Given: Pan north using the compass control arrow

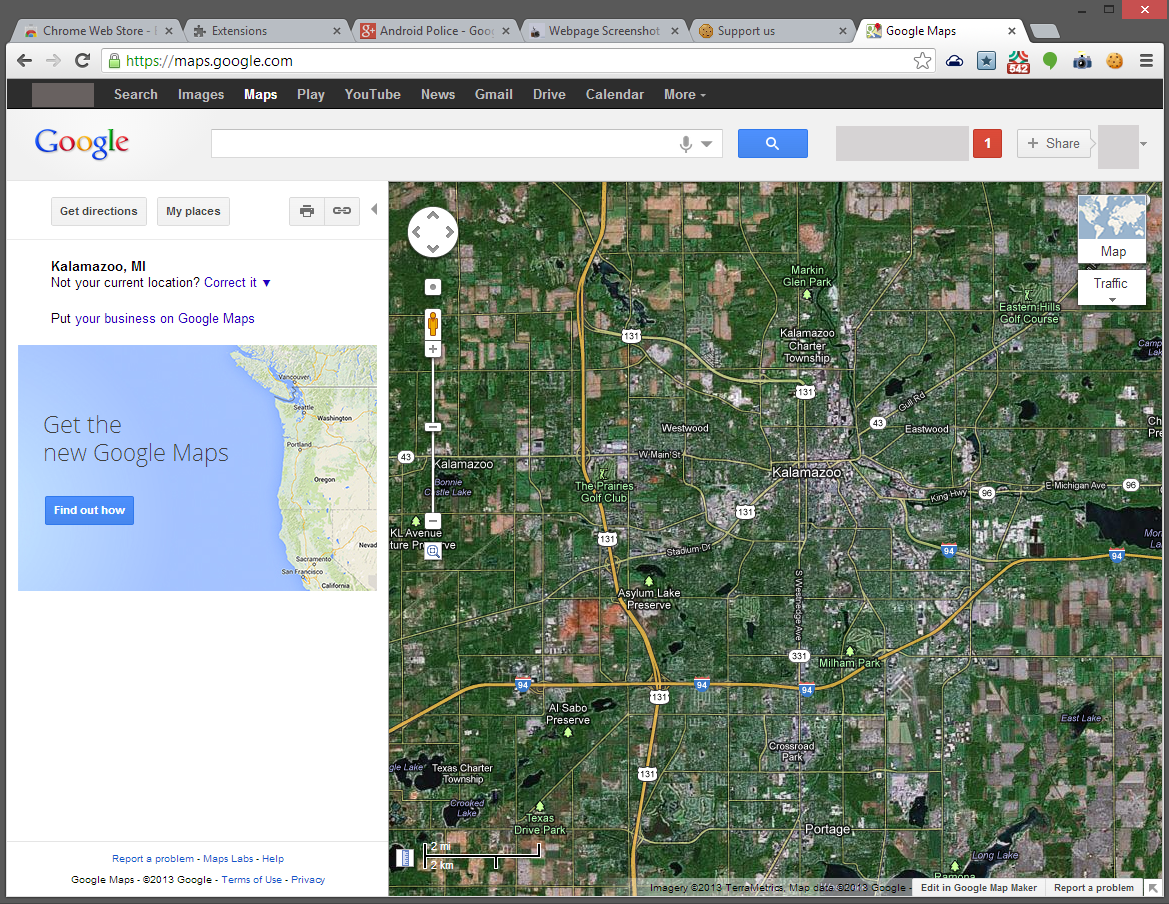Looking at the screenshot, I should tap(432, 213).
